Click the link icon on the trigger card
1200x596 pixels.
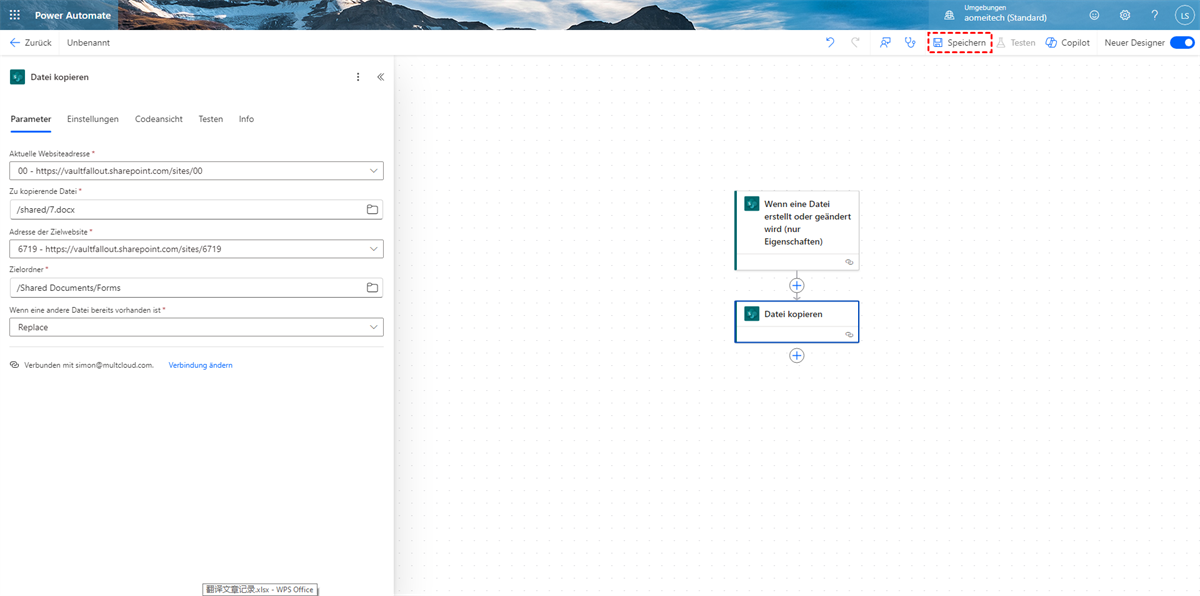tap(849, 261)
